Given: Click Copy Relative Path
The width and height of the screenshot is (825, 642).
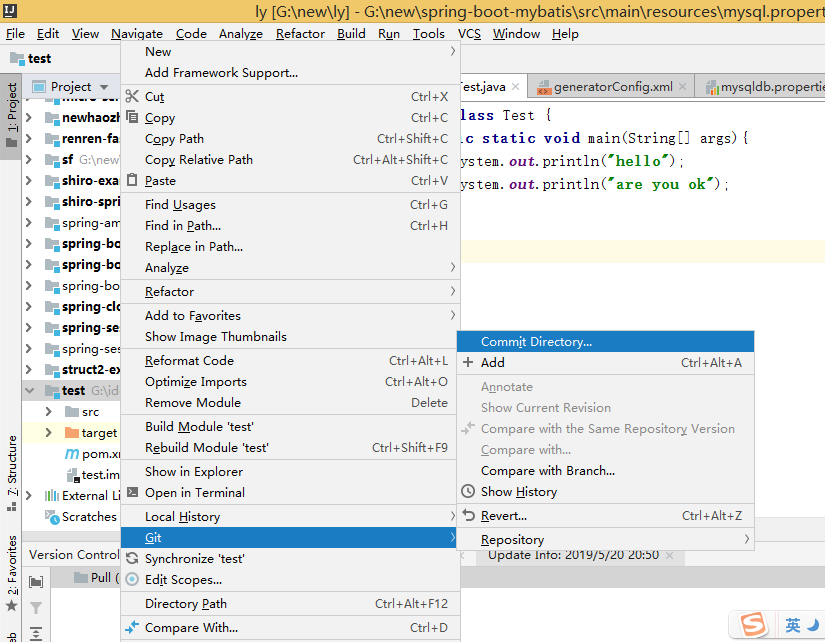Looking at the screenshot, I should [290, 159].
